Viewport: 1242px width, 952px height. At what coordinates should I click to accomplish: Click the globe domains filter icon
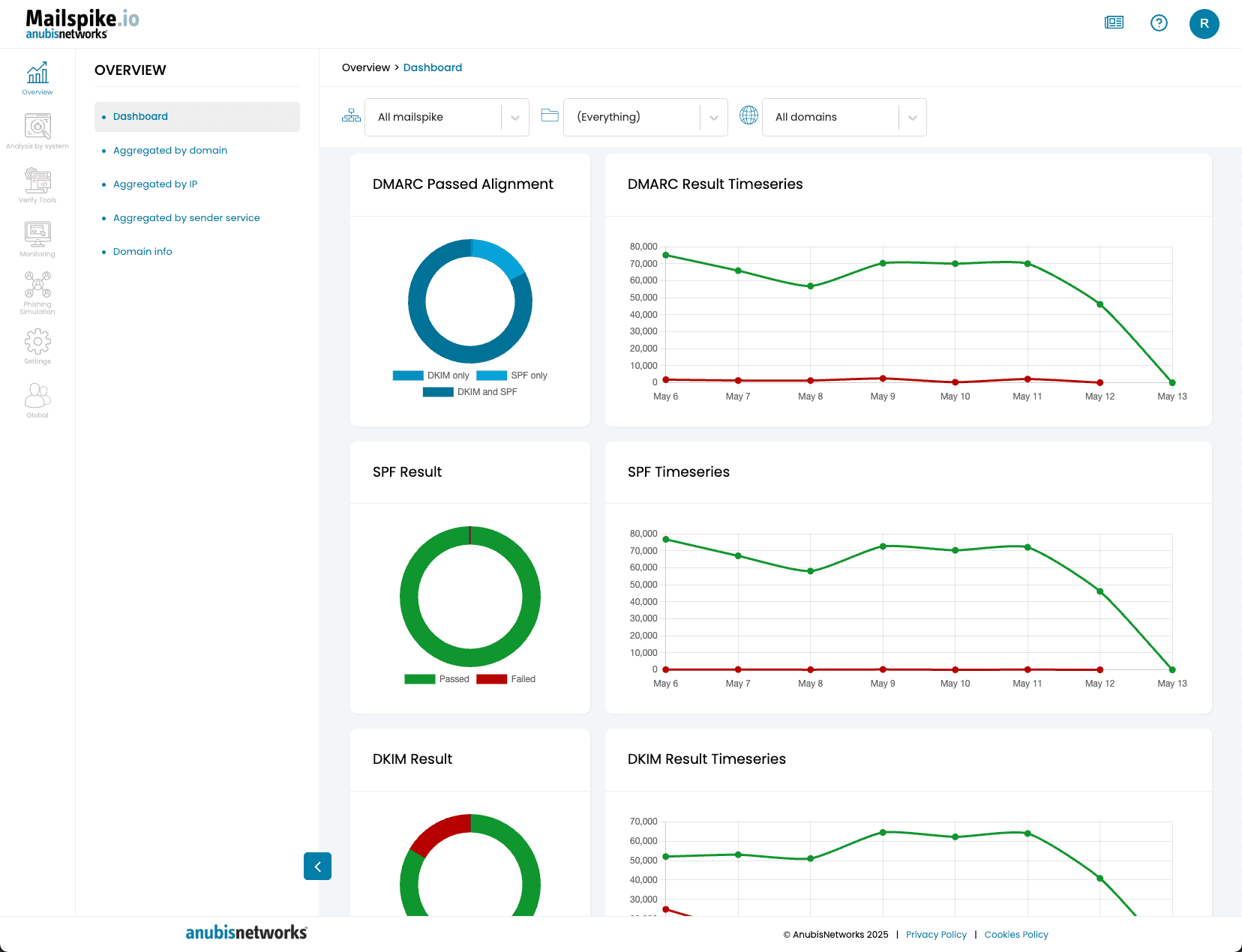(748, 115)
